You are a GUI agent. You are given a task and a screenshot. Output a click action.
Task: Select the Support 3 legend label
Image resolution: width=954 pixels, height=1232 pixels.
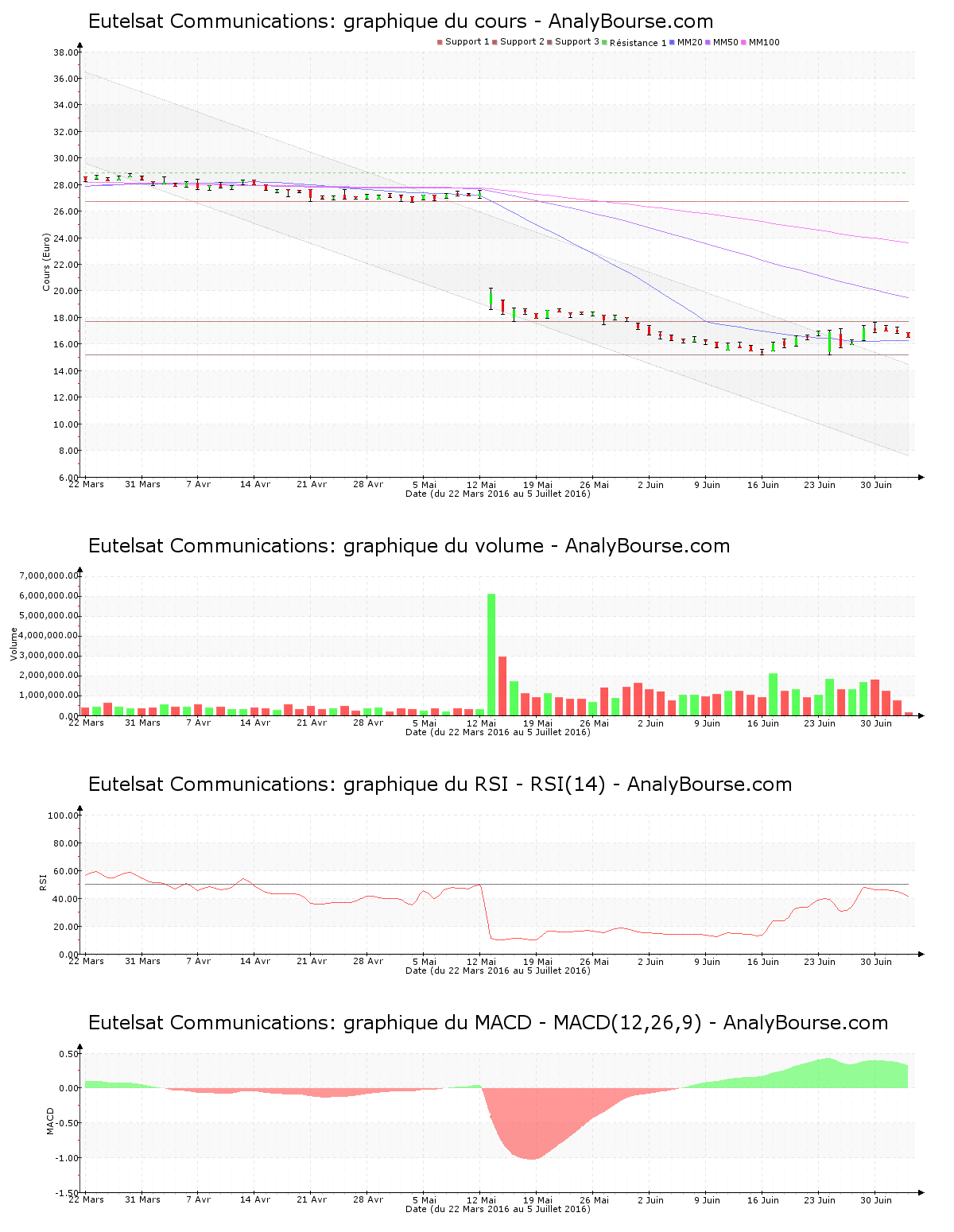pyautogui.click(x=577, y=42)
